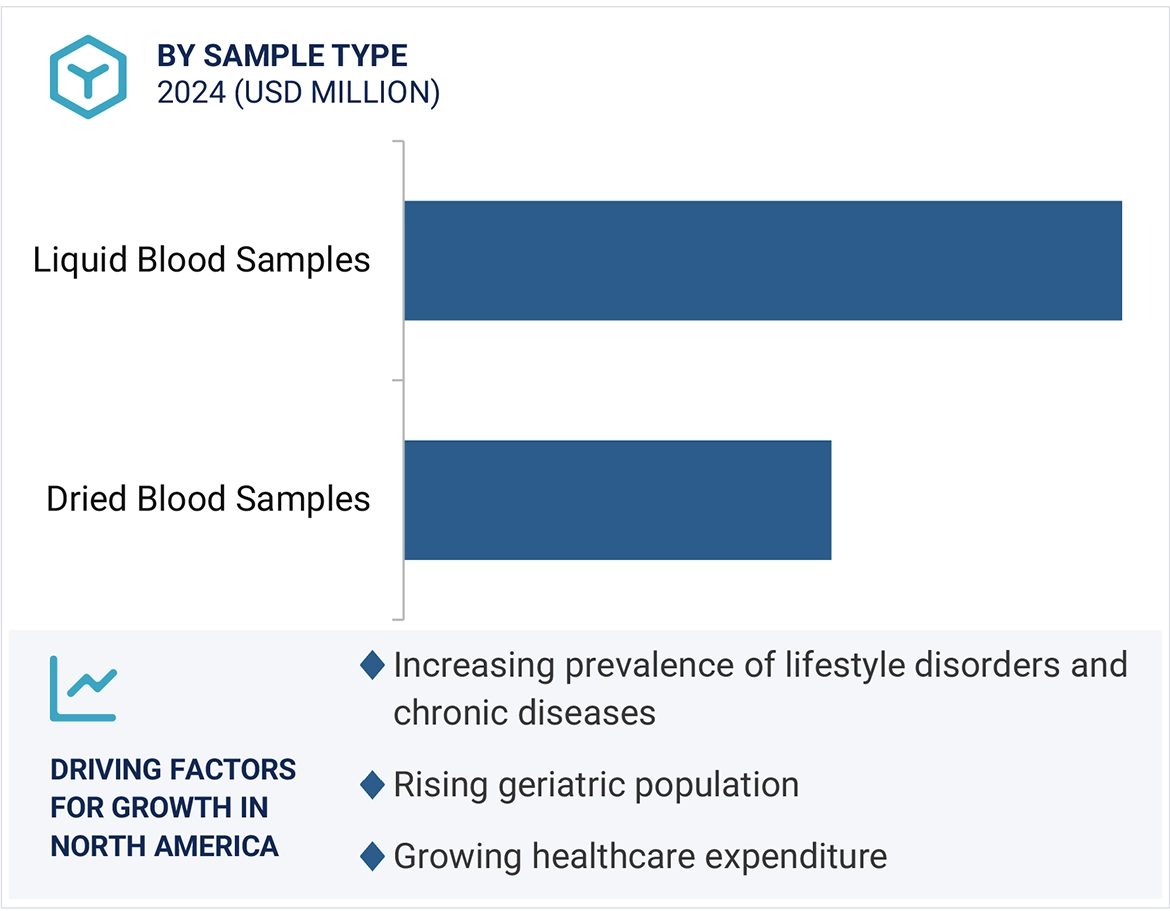Click the Increasing prevalence of lifestyle disorders line

click(x=760, y=665)
